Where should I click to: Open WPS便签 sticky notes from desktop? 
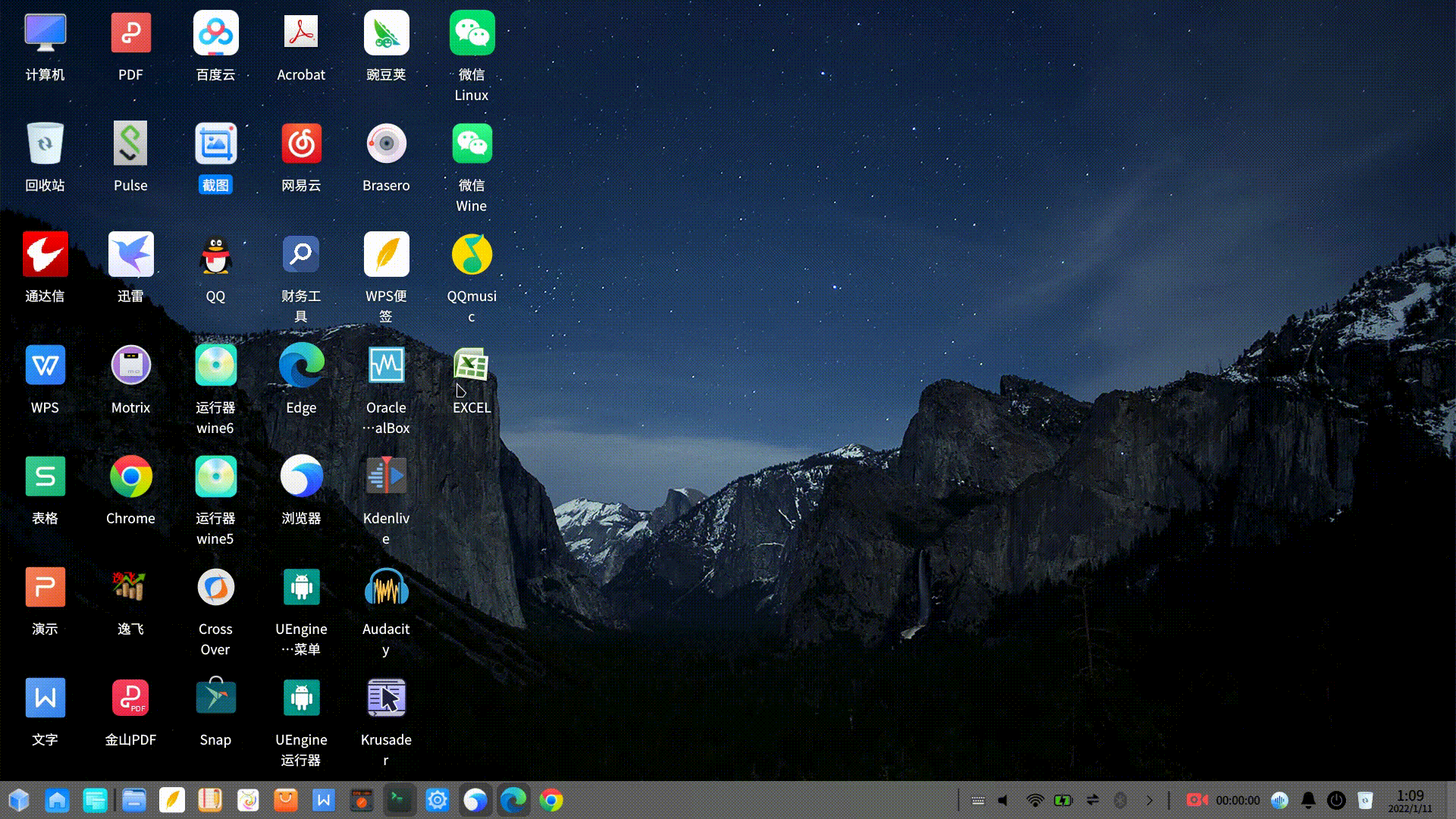386,254
